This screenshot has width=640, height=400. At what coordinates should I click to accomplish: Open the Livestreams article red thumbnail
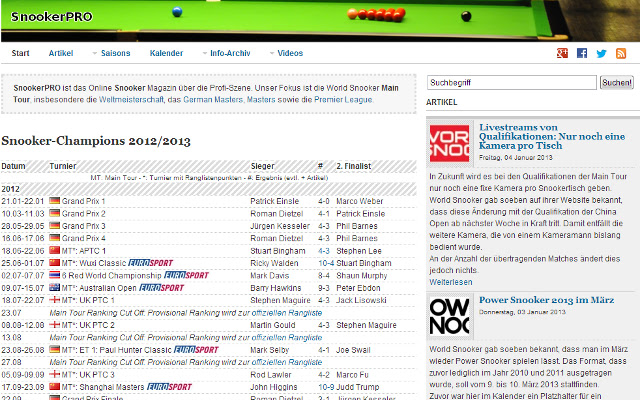point(449,143)
